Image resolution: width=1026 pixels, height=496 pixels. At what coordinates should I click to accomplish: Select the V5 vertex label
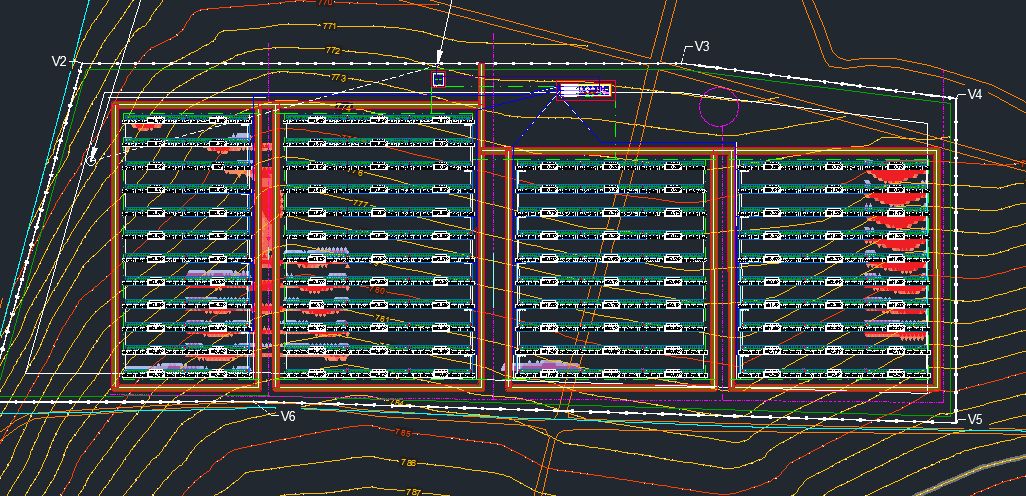tap(975, 419)
